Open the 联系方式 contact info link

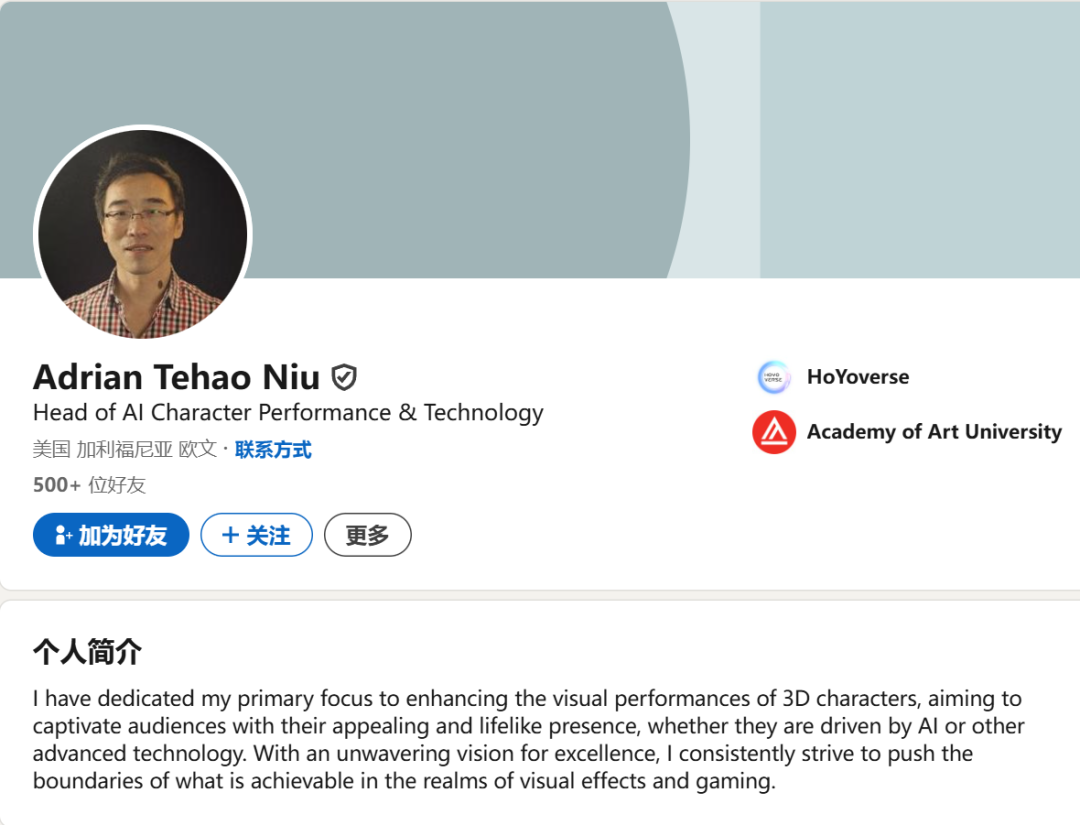click(273, 450)
